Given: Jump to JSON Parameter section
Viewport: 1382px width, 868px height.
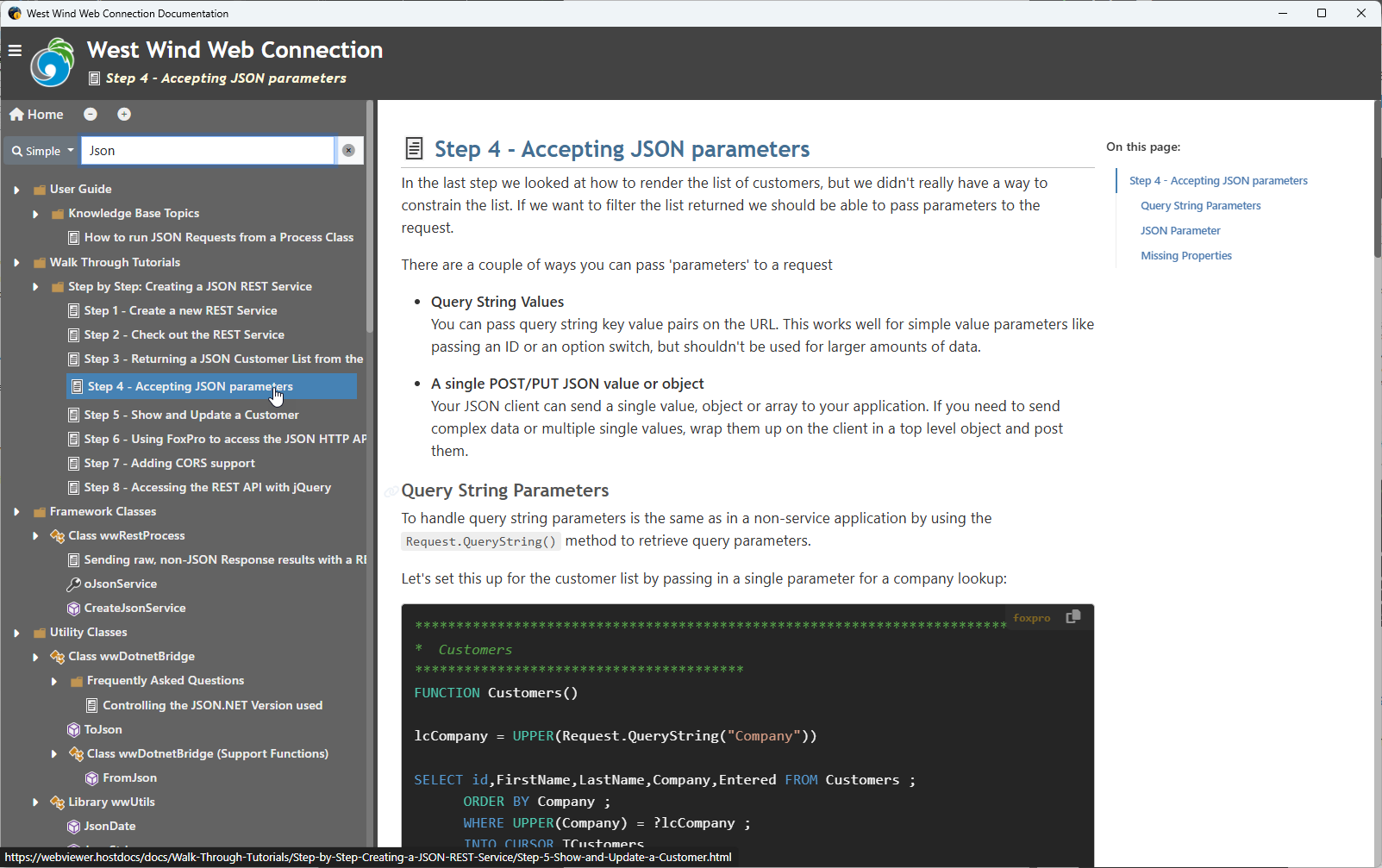Looking at the screenshot, I should point(1180,231).
